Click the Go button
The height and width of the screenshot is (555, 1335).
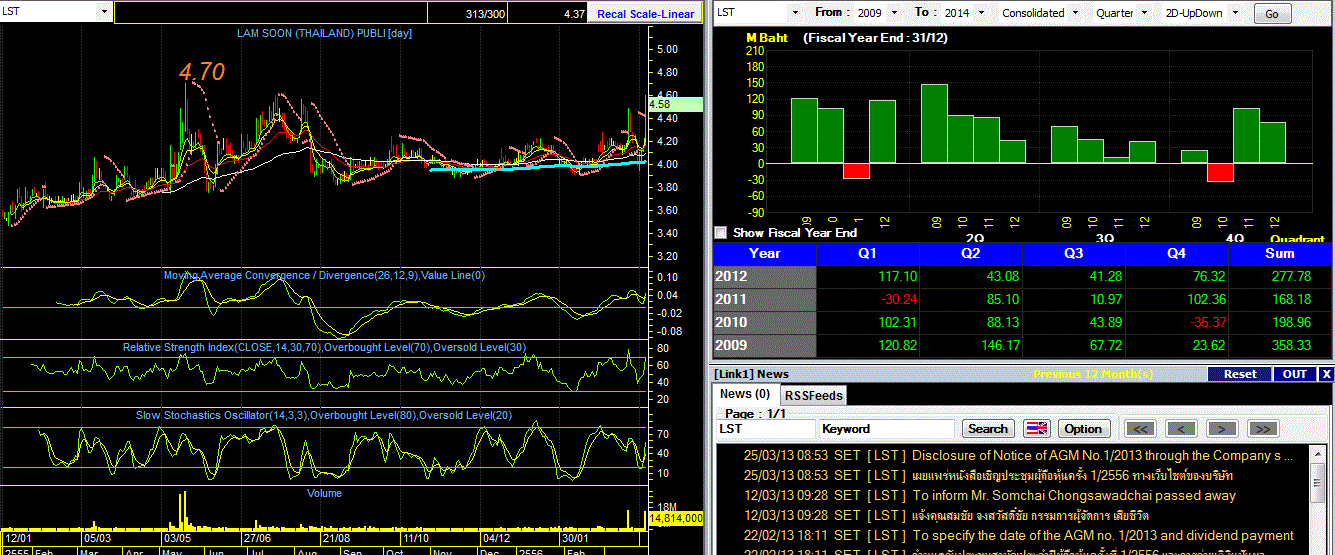(1272, 14)
